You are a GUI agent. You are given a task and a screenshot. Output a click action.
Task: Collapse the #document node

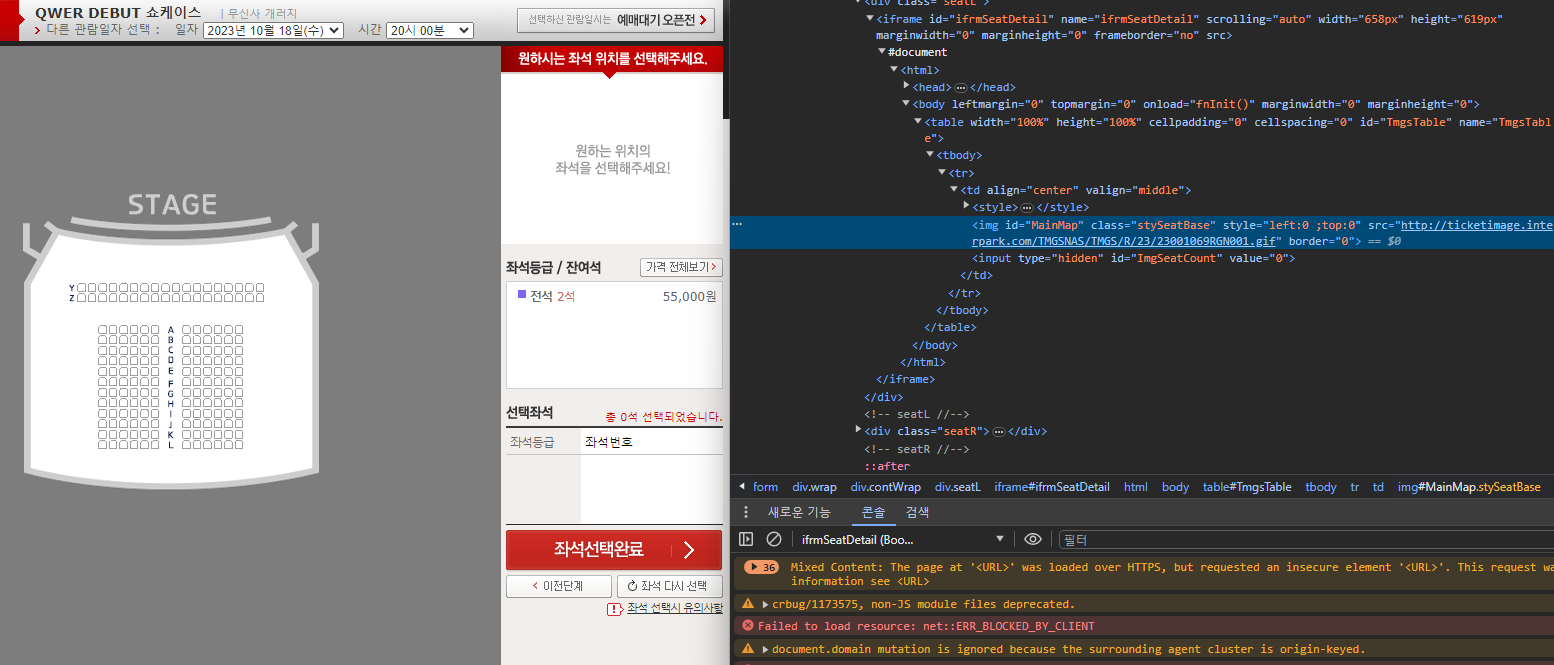pos(882,52)
